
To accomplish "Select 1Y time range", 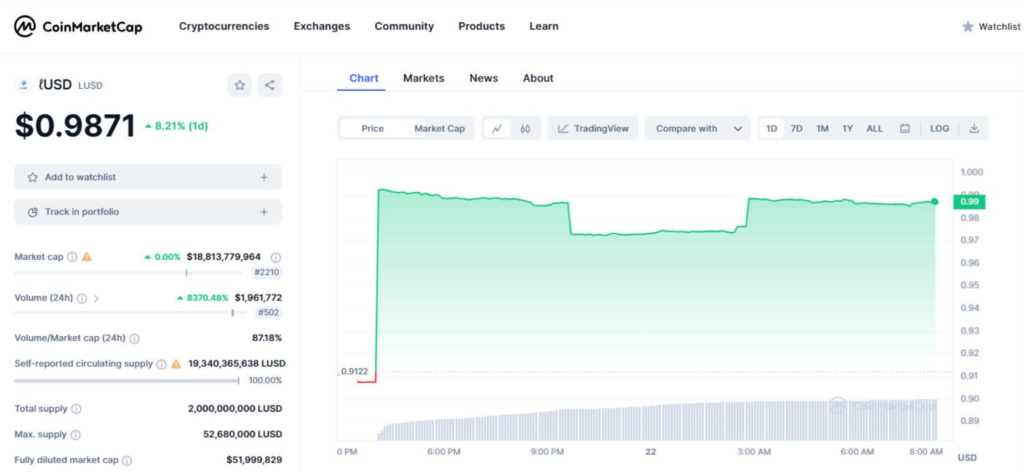I will (x=847, y=129).
